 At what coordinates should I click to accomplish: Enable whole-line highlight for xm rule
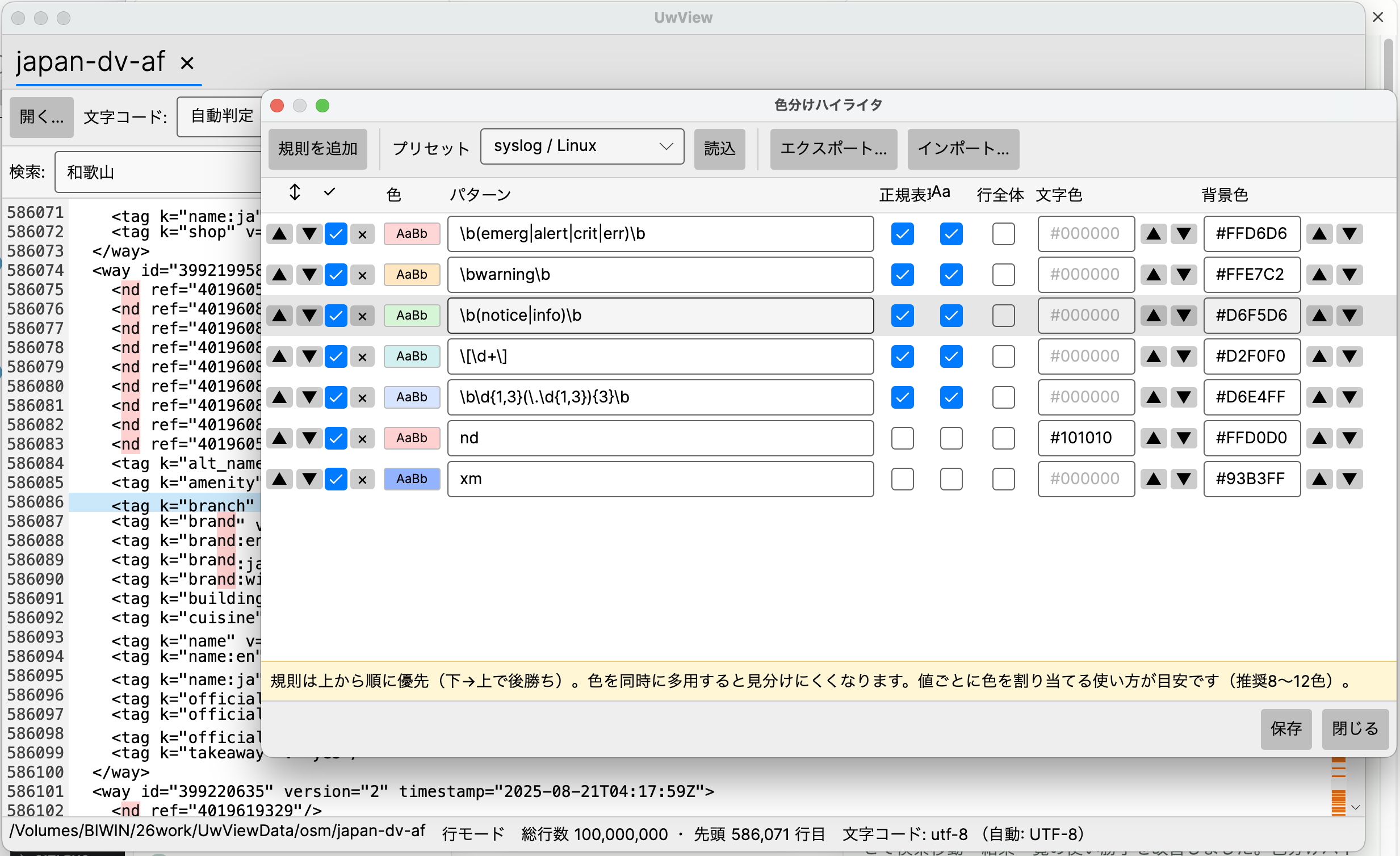(1003, 480)
